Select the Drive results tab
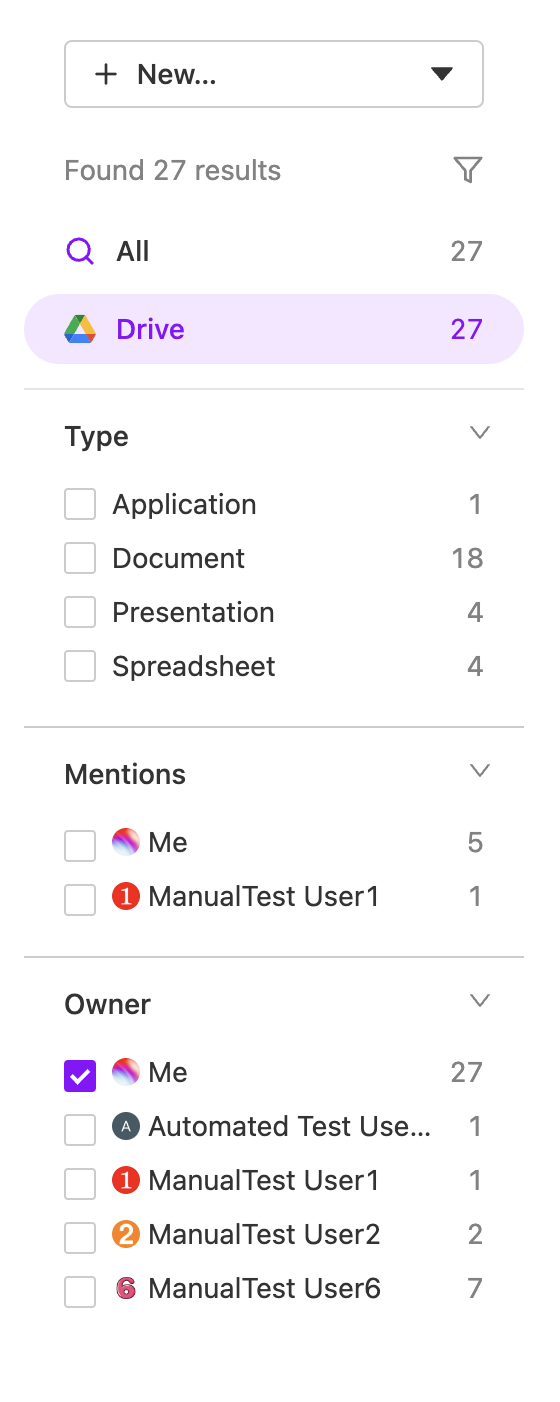Viewport: 560px width, 1402px height. (x=274, y=329)
